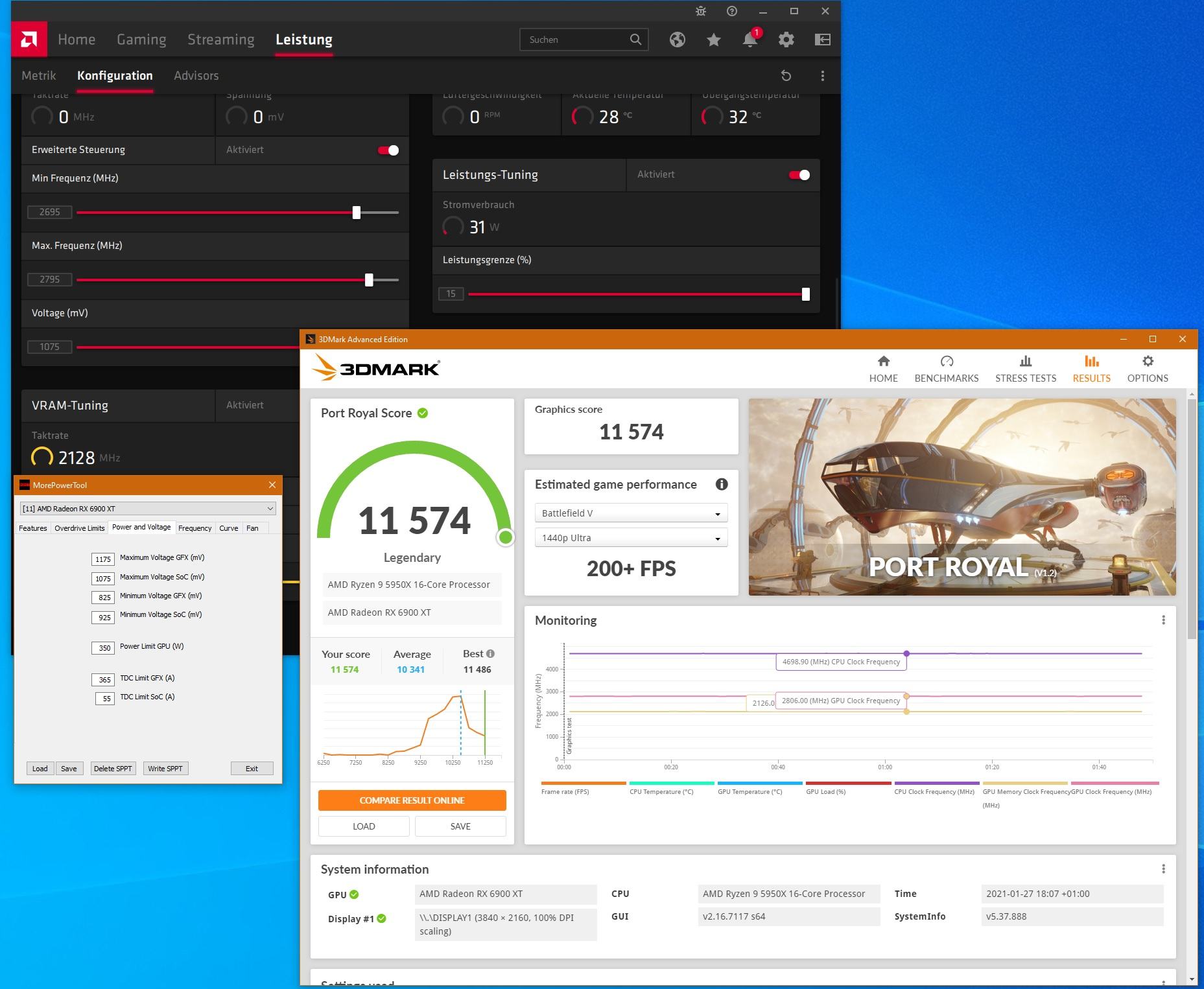Toggle the sidebar panel icon
1204x989 pixels.
click(x=822, y=40)
